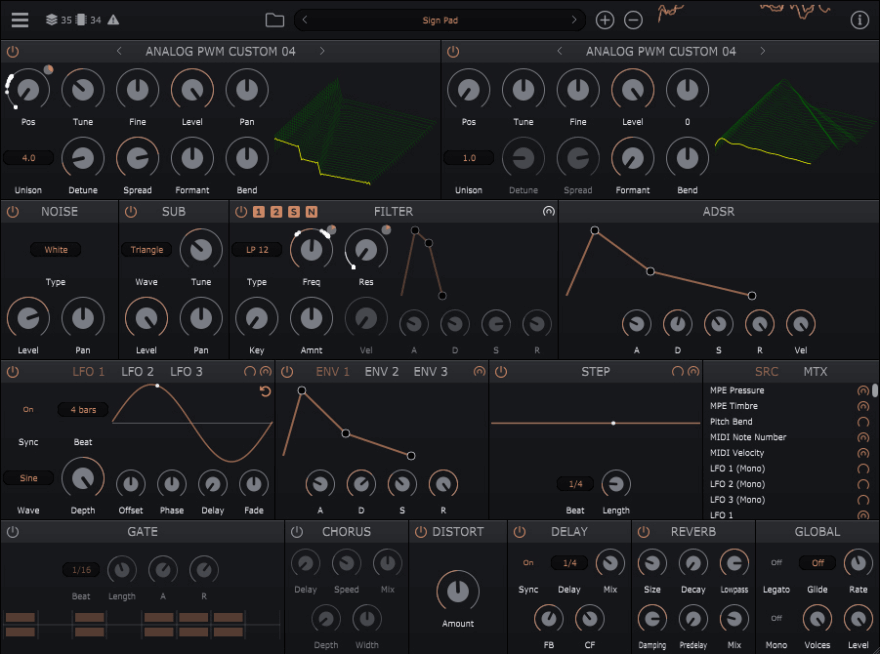The image size is (880, 654).
Task: Open the LFO wave Sine dropdown
Action: click(x=29, y=478)
